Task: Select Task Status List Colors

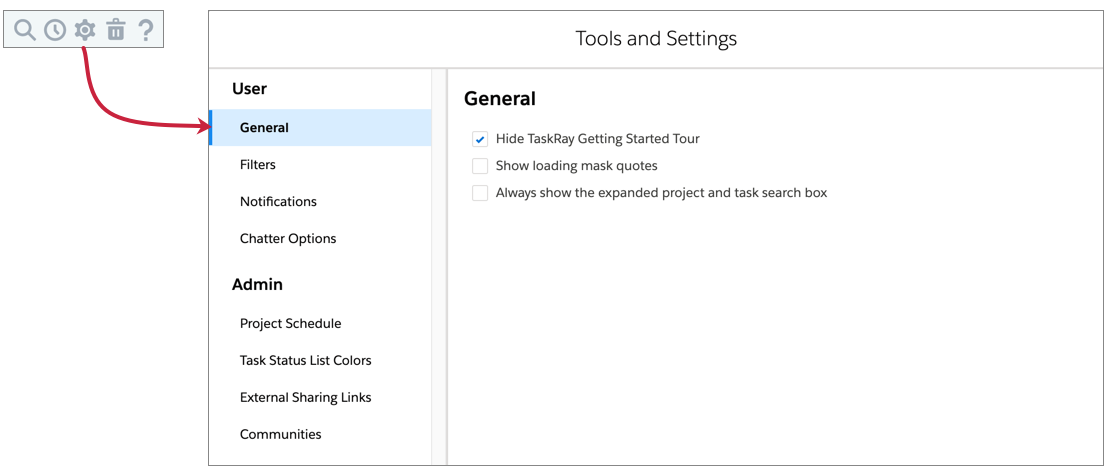Action: 305,361
